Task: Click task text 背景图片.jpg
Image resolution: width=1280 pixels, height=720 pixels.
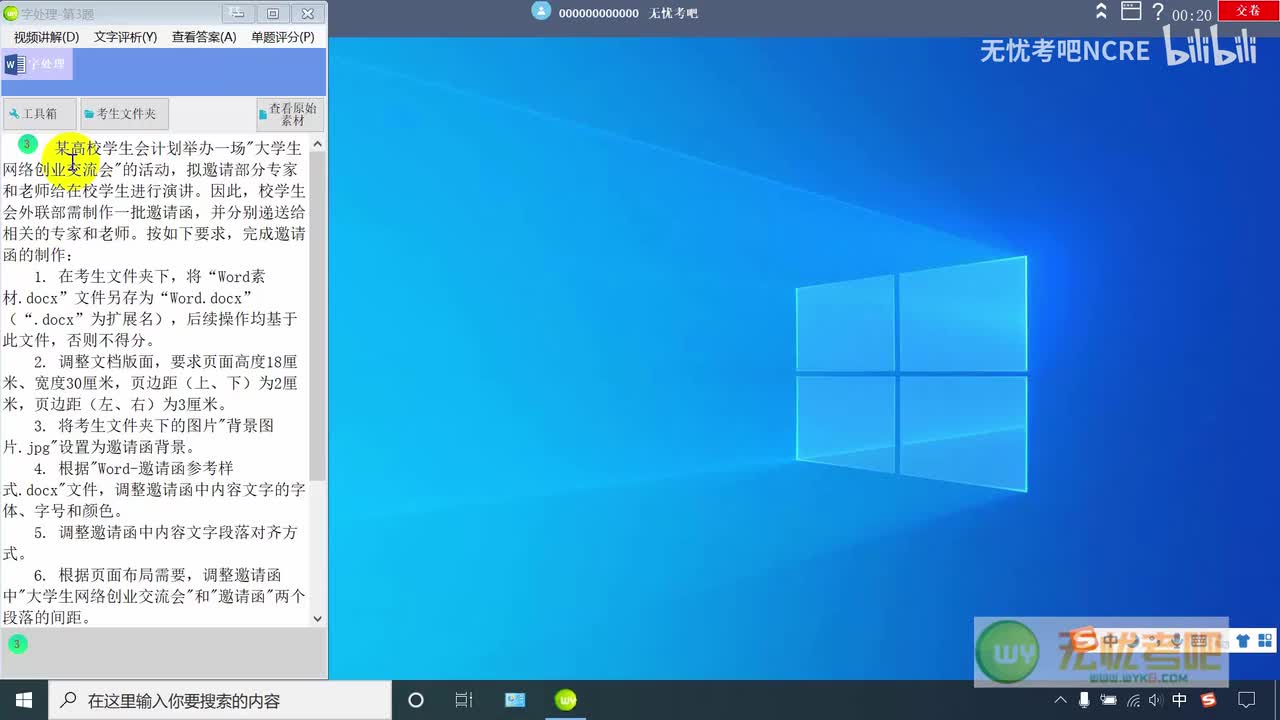Action: point(138,436)
